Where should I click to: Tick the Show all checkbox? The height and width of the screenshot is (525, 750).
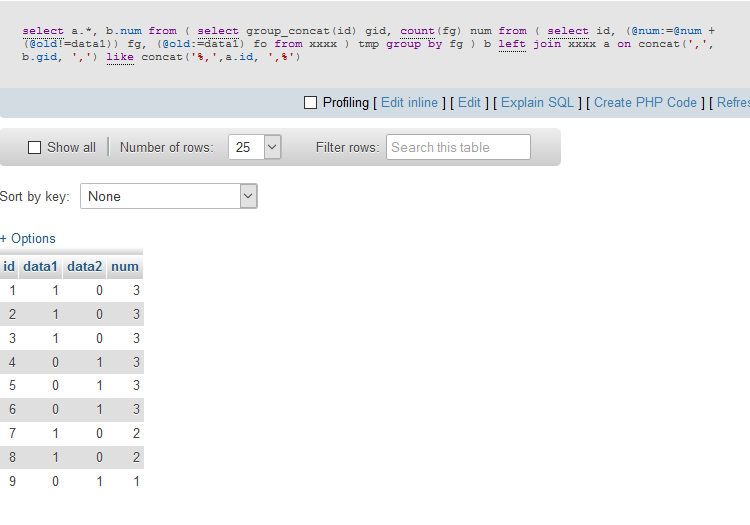(35, 148)
